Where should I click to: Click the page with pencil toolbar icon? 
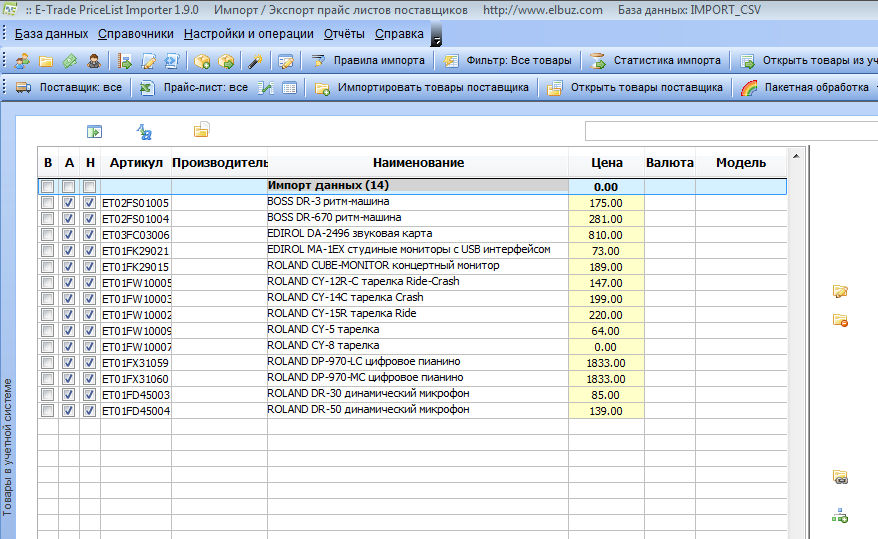[148, 60]
